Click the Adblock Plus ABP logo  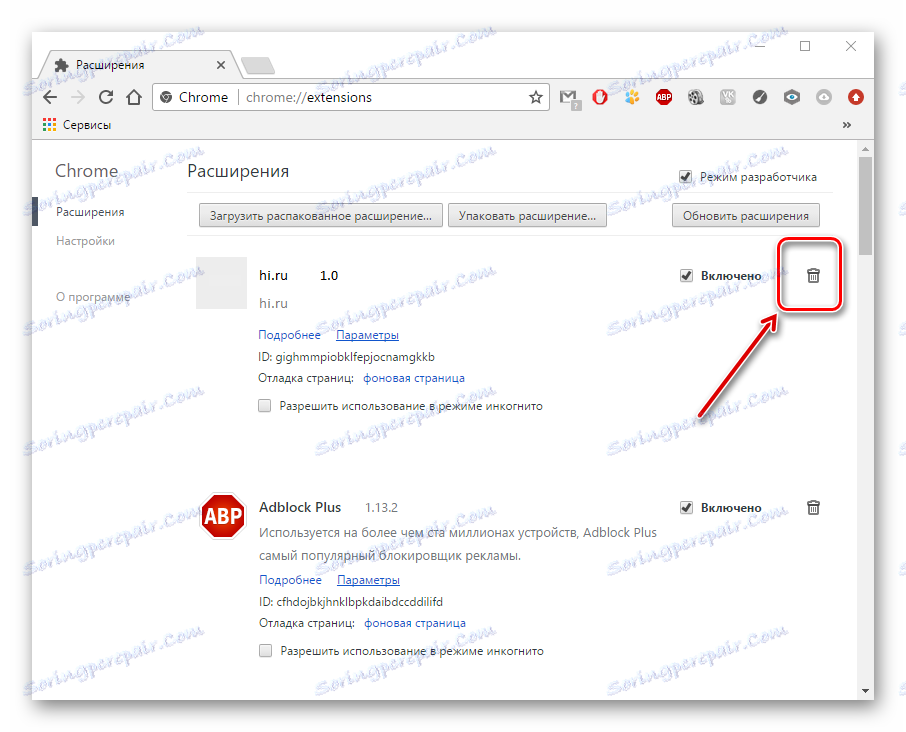[x=223, y=515]
